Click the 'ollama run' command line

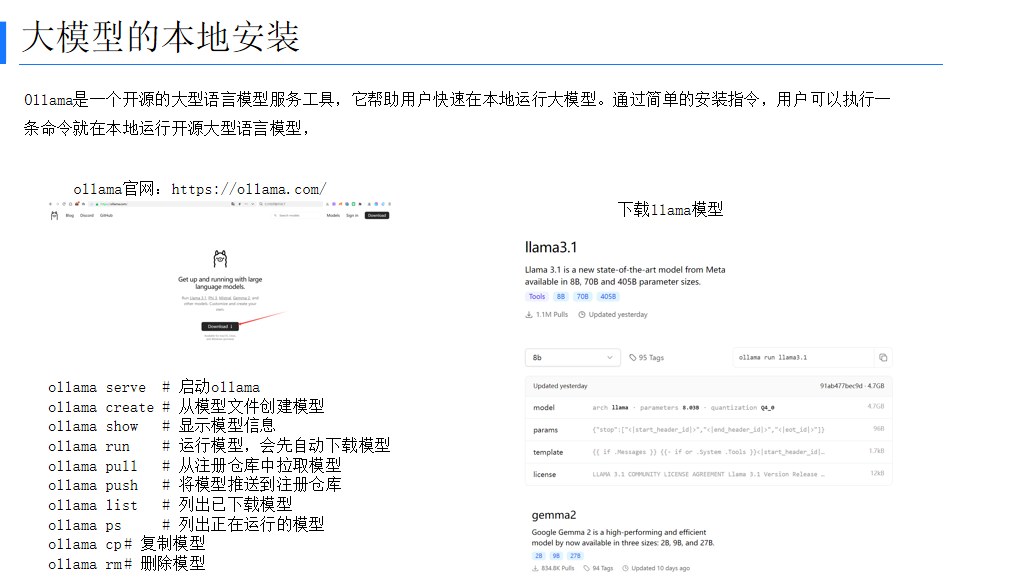(219, 446)
